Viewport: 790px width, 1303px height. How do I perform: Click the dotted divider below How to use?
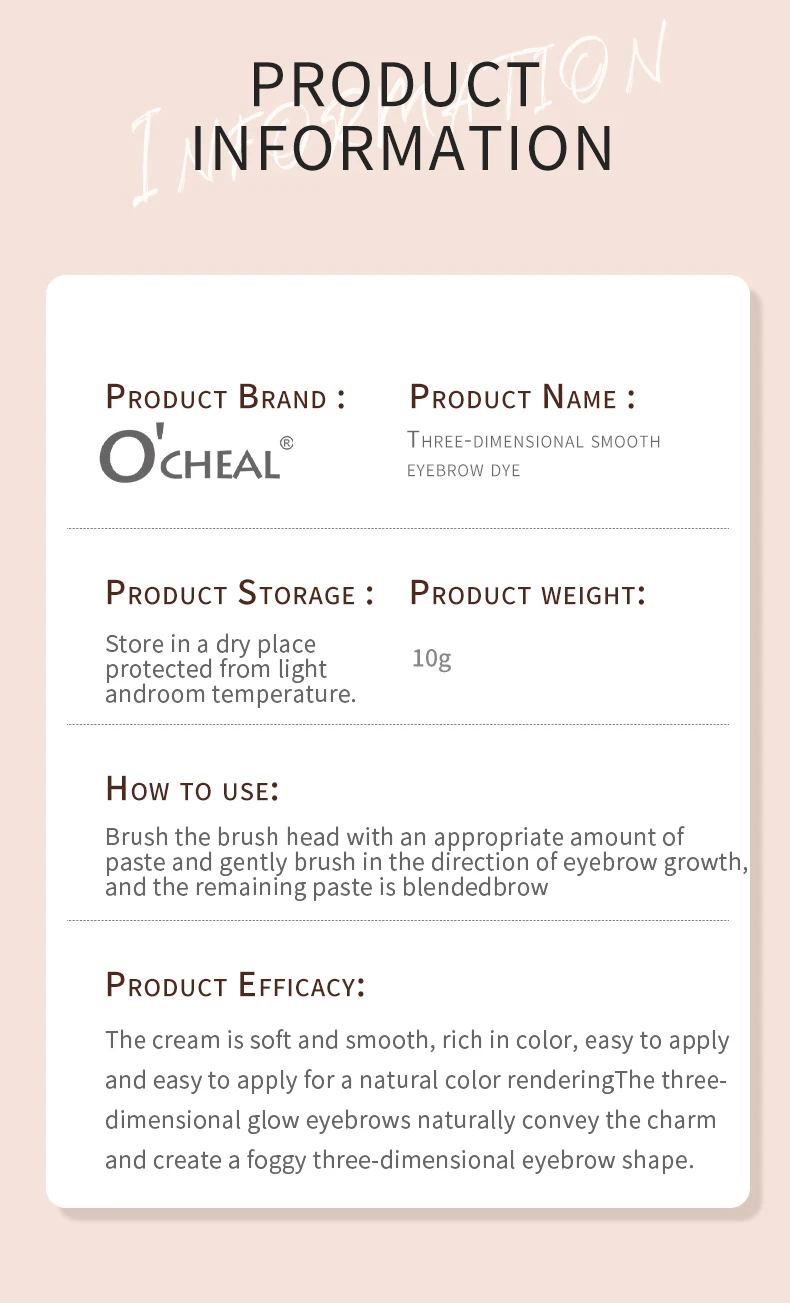pyautogui.click(x=398, y=920)
